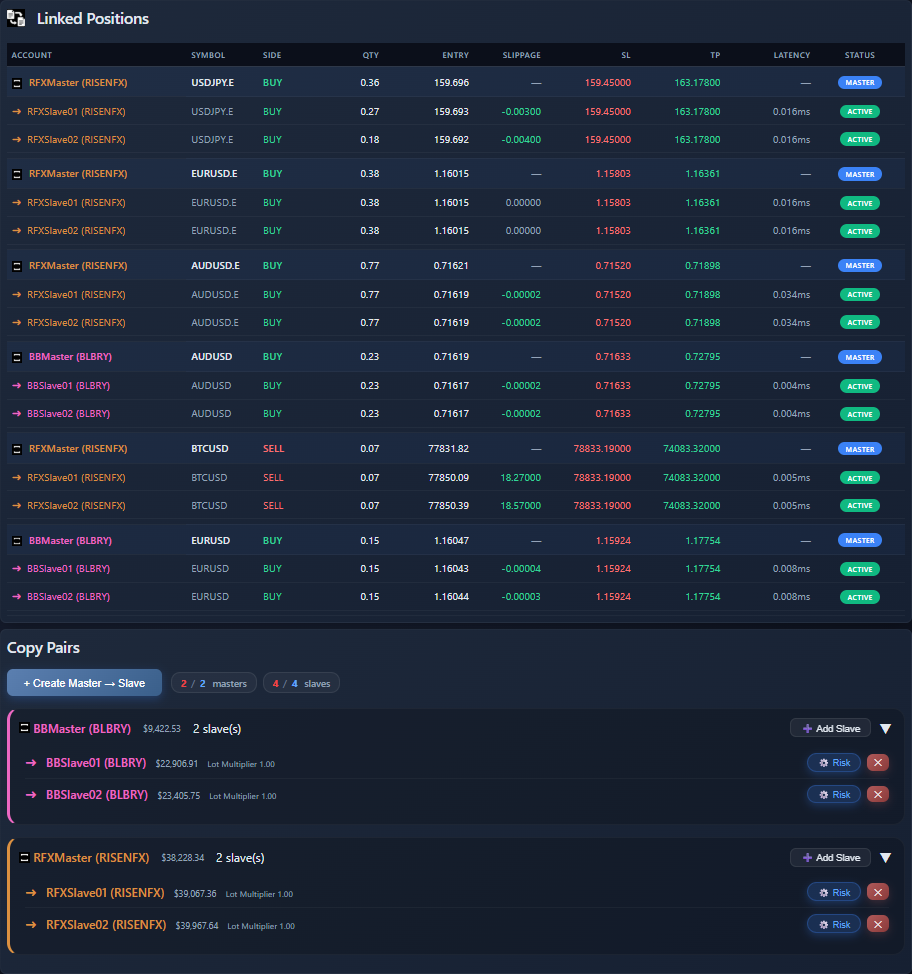912x974 pixels.
Task: Open Risk settings for BBSlave01
Action: [x=834, y=763]
